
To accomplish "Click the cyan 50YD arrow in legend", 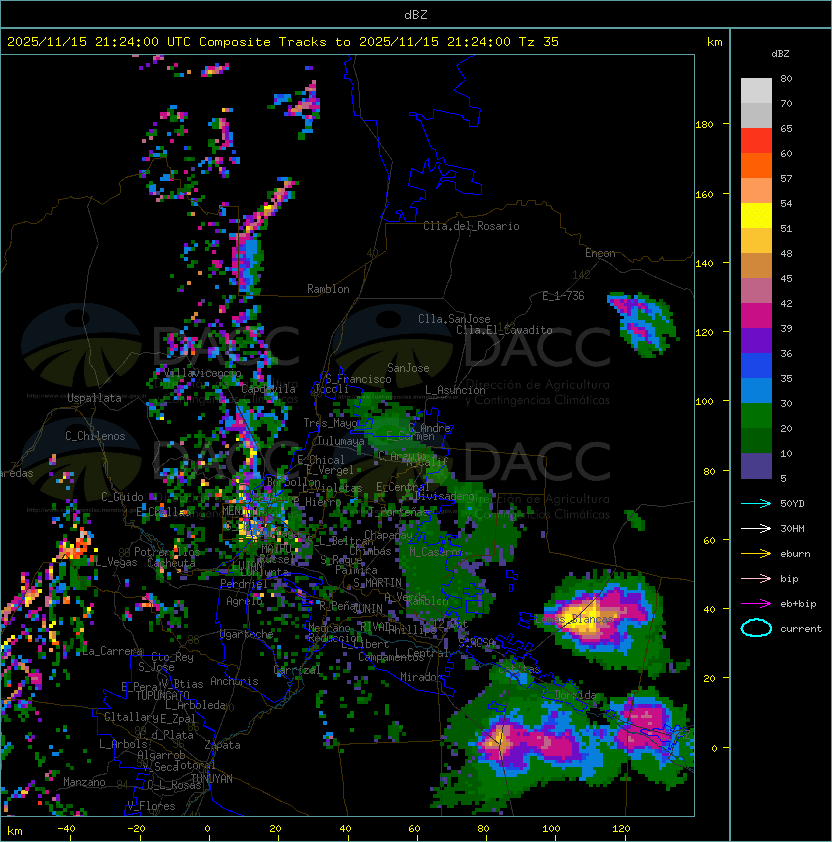I will pyautogui.click(x=756, y=504).
